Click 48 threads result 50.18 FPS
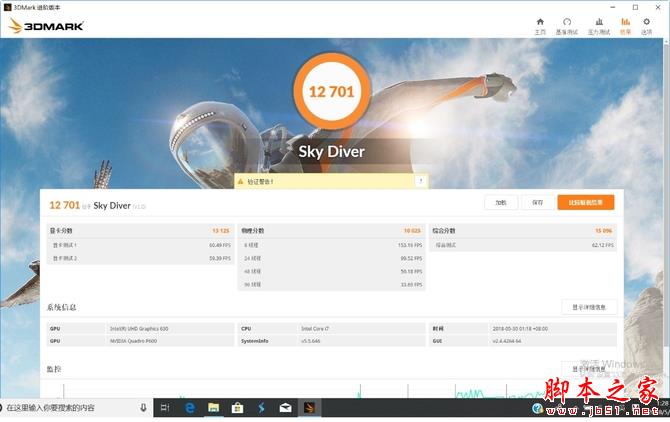670x422 pixels. [411, 271]
